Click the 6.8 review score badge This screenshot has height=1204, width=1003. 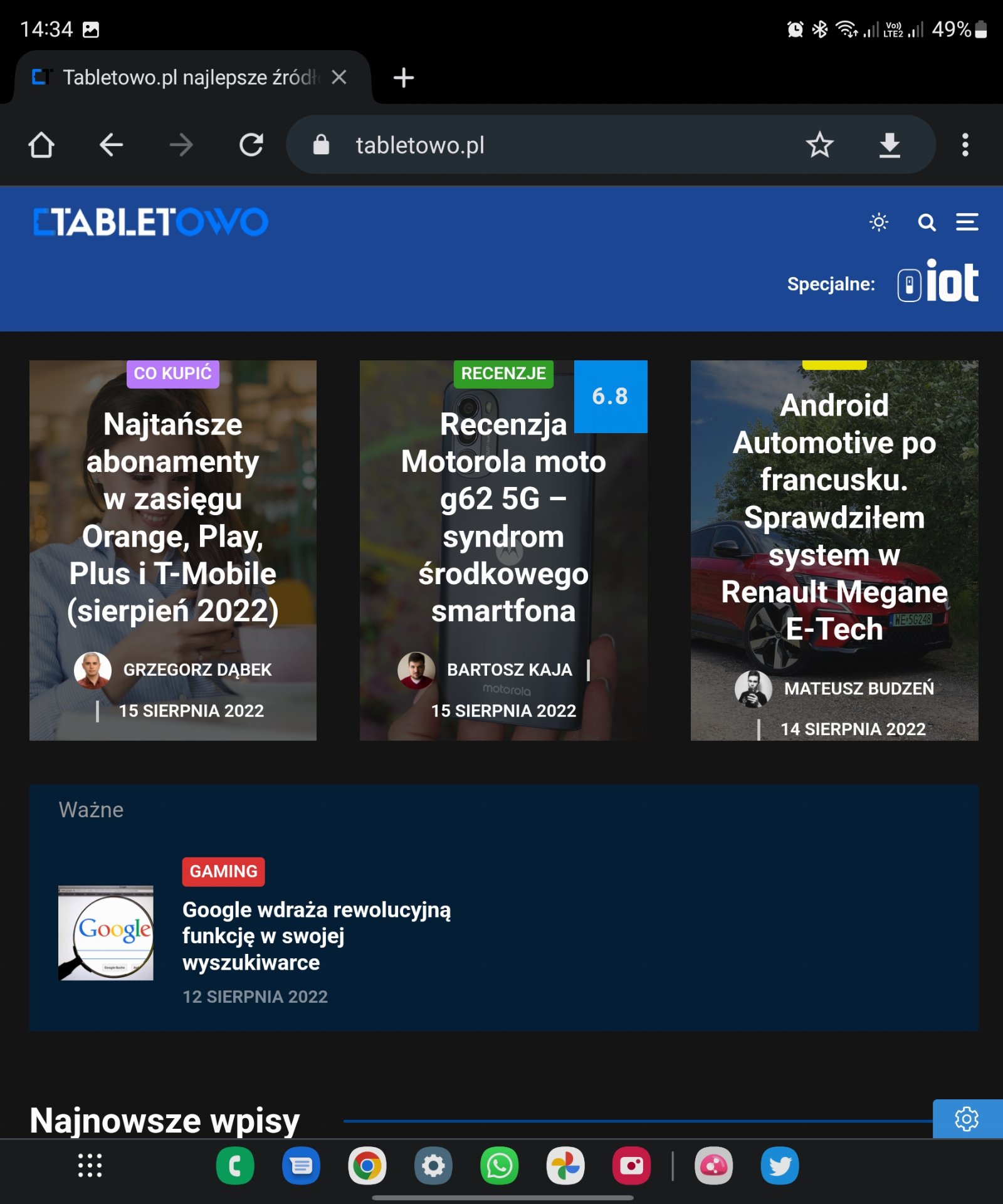[x=611, y=396]
